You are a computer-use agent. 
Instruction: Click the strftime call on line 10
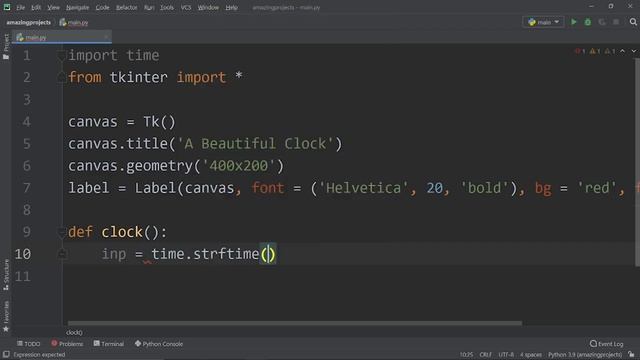[x=226, y=254]
